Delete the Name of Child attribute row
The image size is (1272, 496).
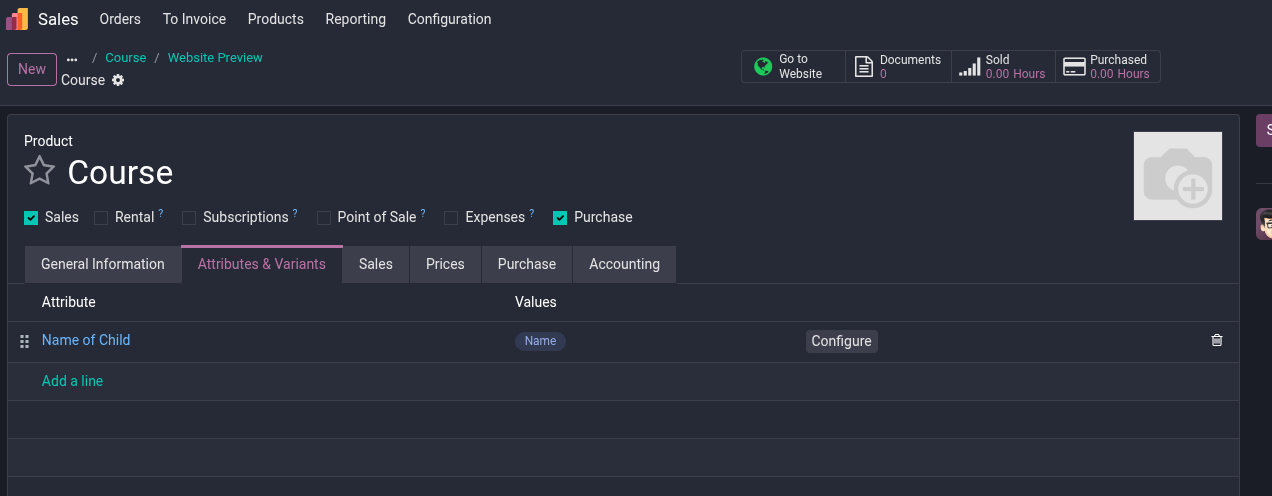[1216, 340]
